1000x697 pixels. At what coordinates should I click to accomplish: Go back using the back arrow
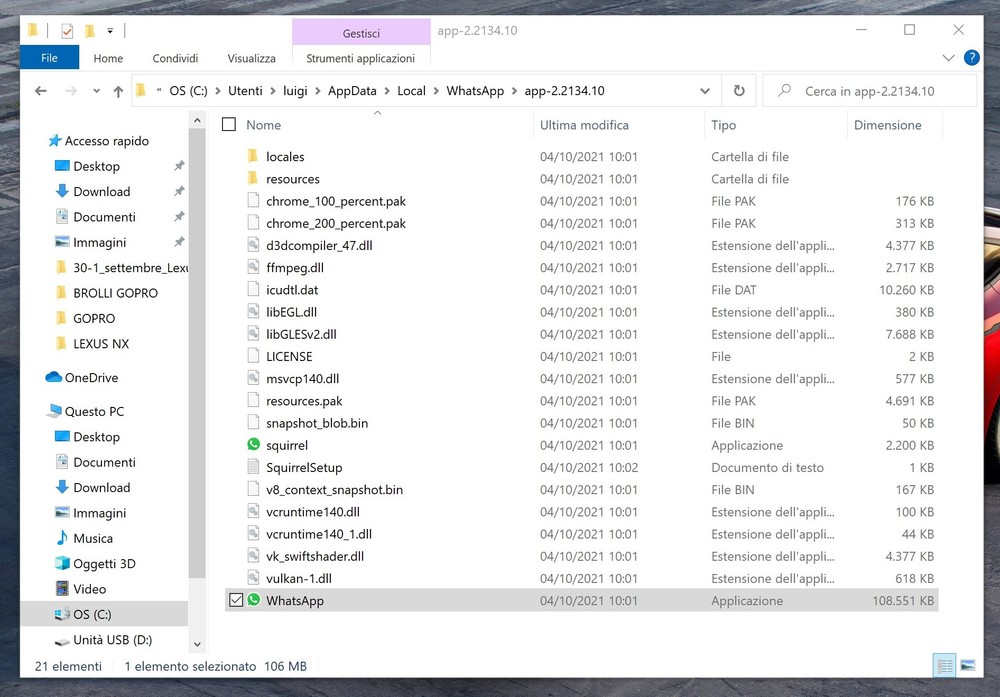(x=41, y=91)
